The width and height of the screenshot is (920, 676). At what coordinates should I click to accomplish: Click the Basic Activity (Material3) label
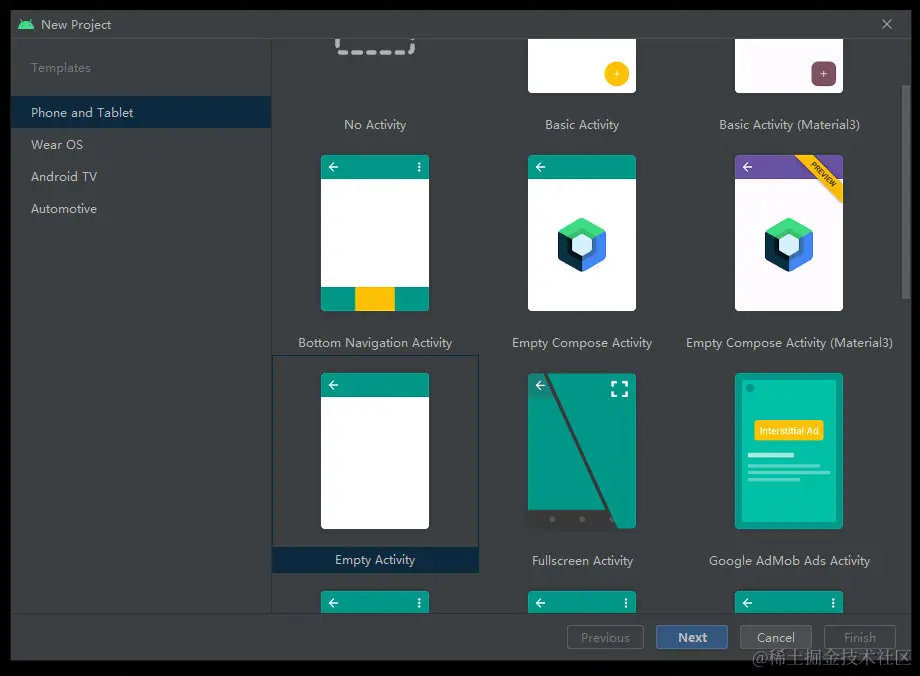point(789,125)
